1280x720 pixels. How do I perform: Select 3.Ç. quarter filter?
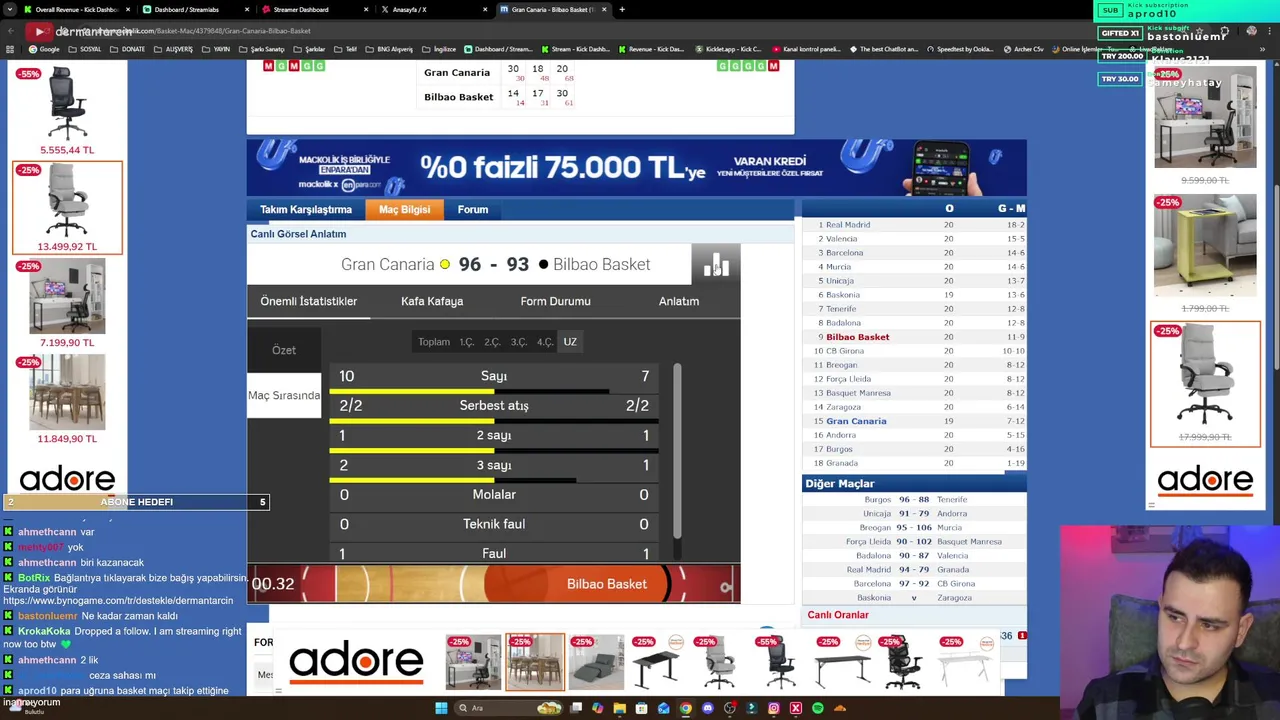(x=519, y=342)
